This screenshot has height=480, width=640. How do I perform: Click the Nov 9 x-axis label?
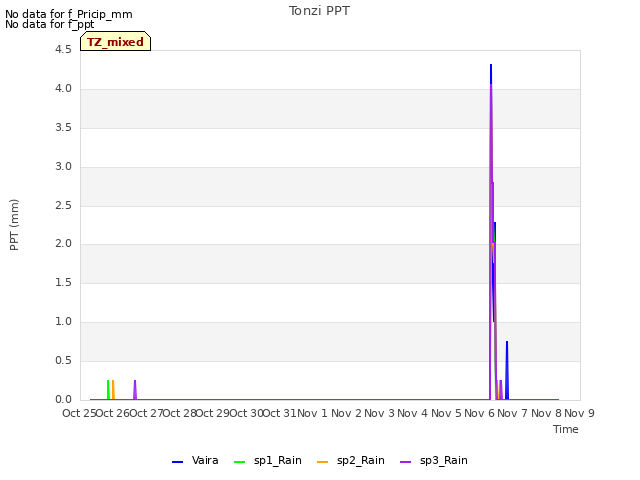580,413
